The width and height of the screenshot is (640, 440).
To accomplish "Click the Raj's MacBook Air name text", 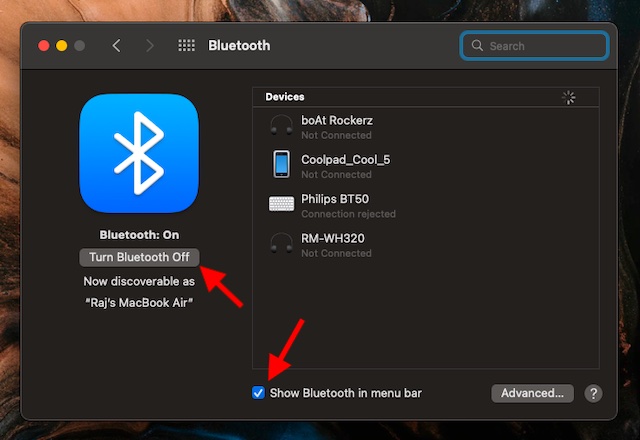I will tap(139, 303).
